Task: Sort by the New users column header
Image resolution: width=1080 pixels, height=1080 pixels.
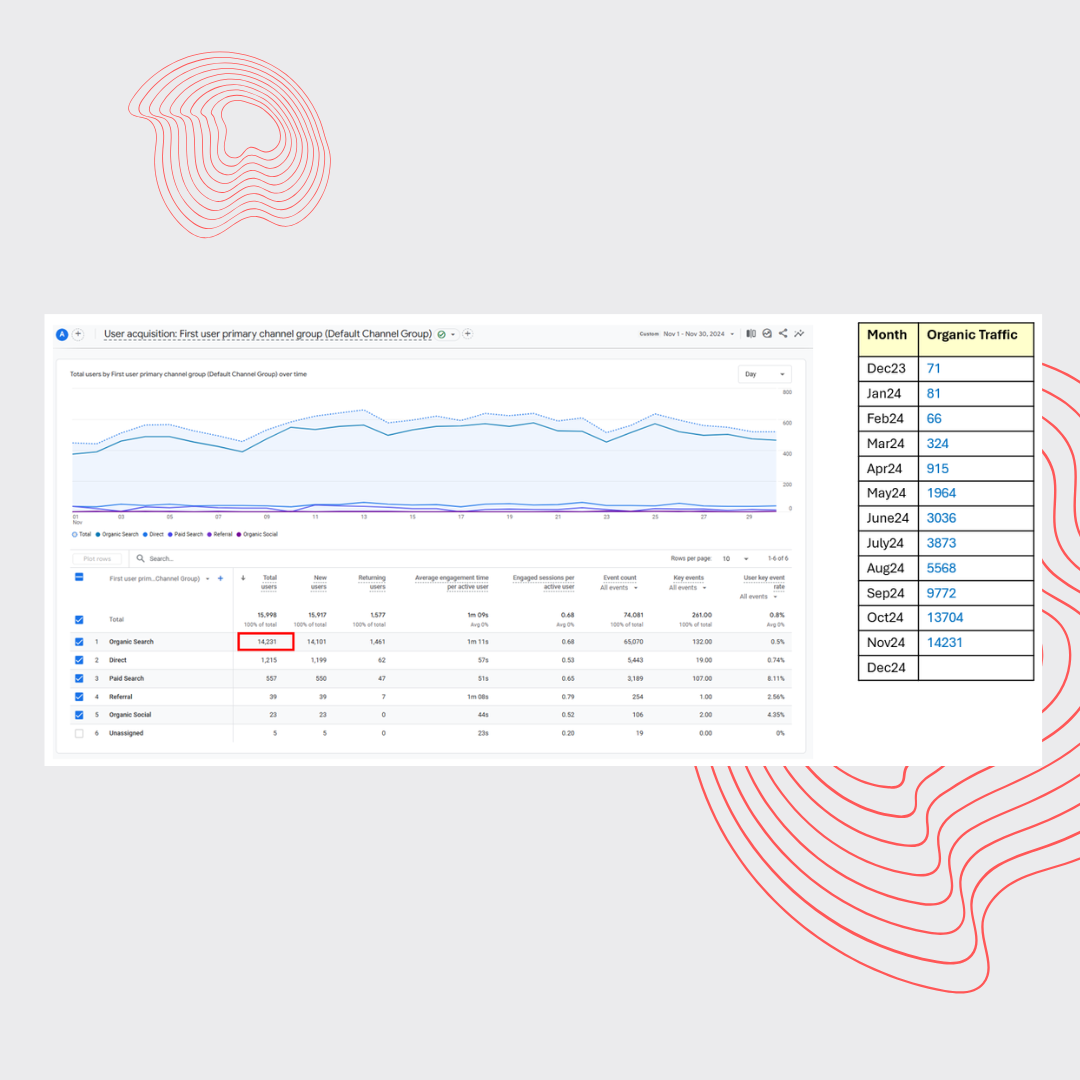Action: pos(318,582)
